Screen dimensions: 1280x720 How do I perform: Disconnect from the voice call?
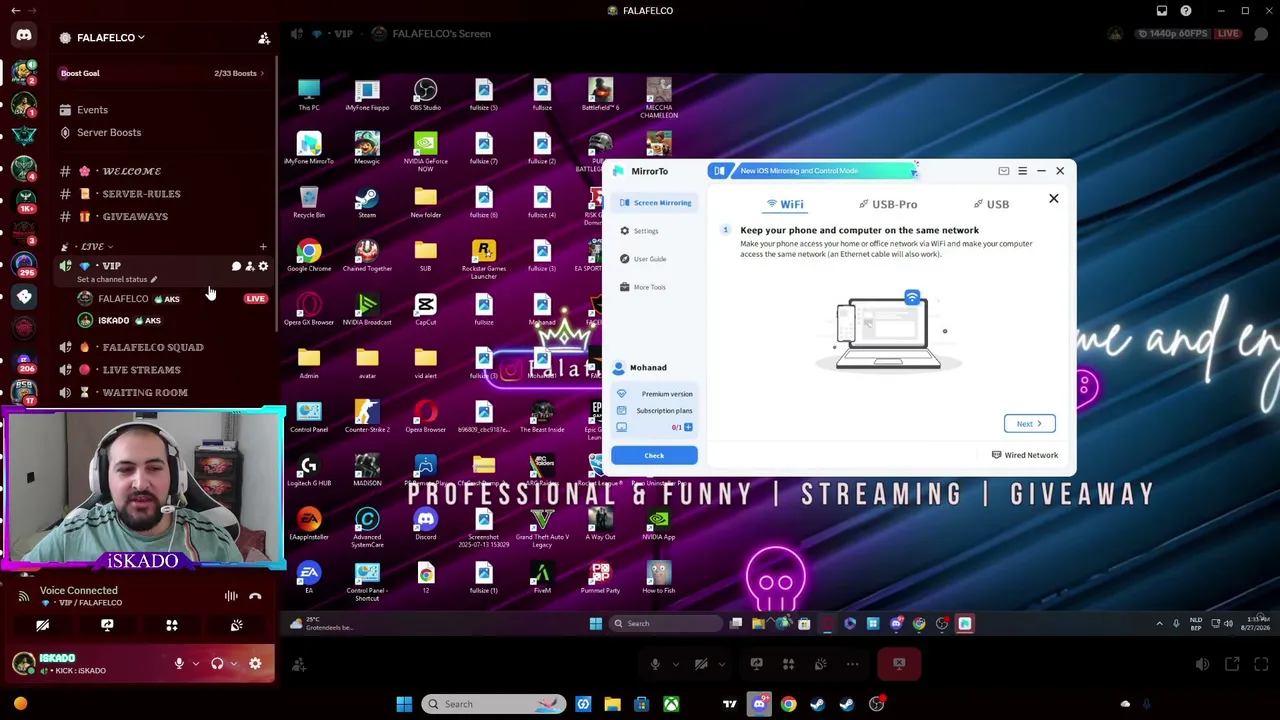pos(255,596)
